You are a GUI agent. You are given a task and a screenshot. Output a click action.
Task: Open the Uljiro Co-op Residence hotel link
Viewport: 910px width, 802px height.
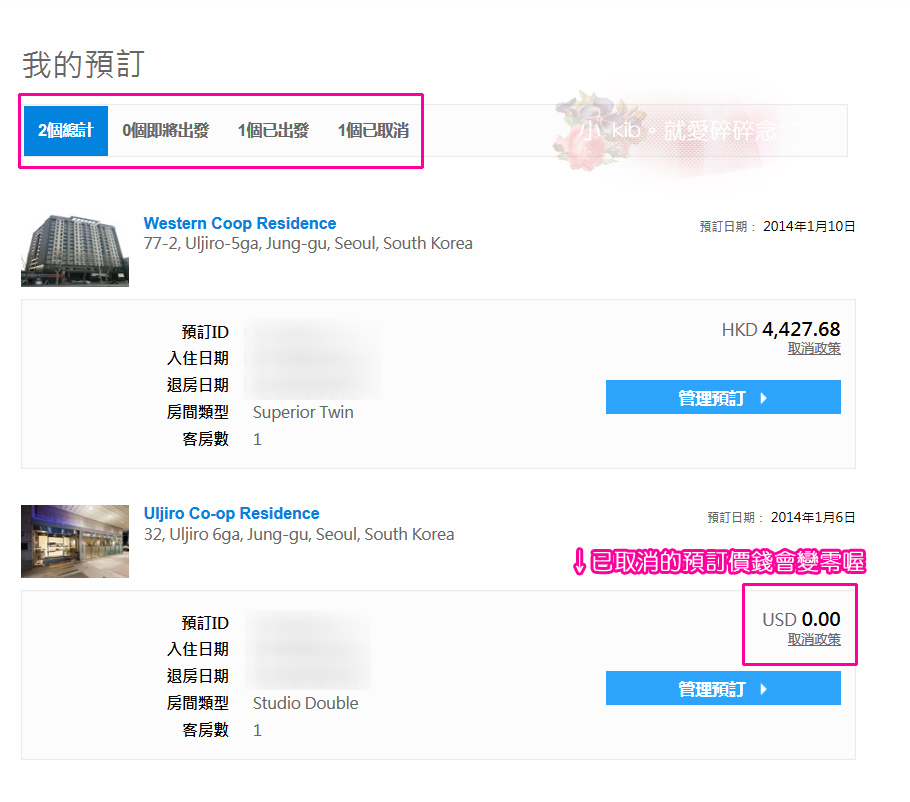(232, 514)
